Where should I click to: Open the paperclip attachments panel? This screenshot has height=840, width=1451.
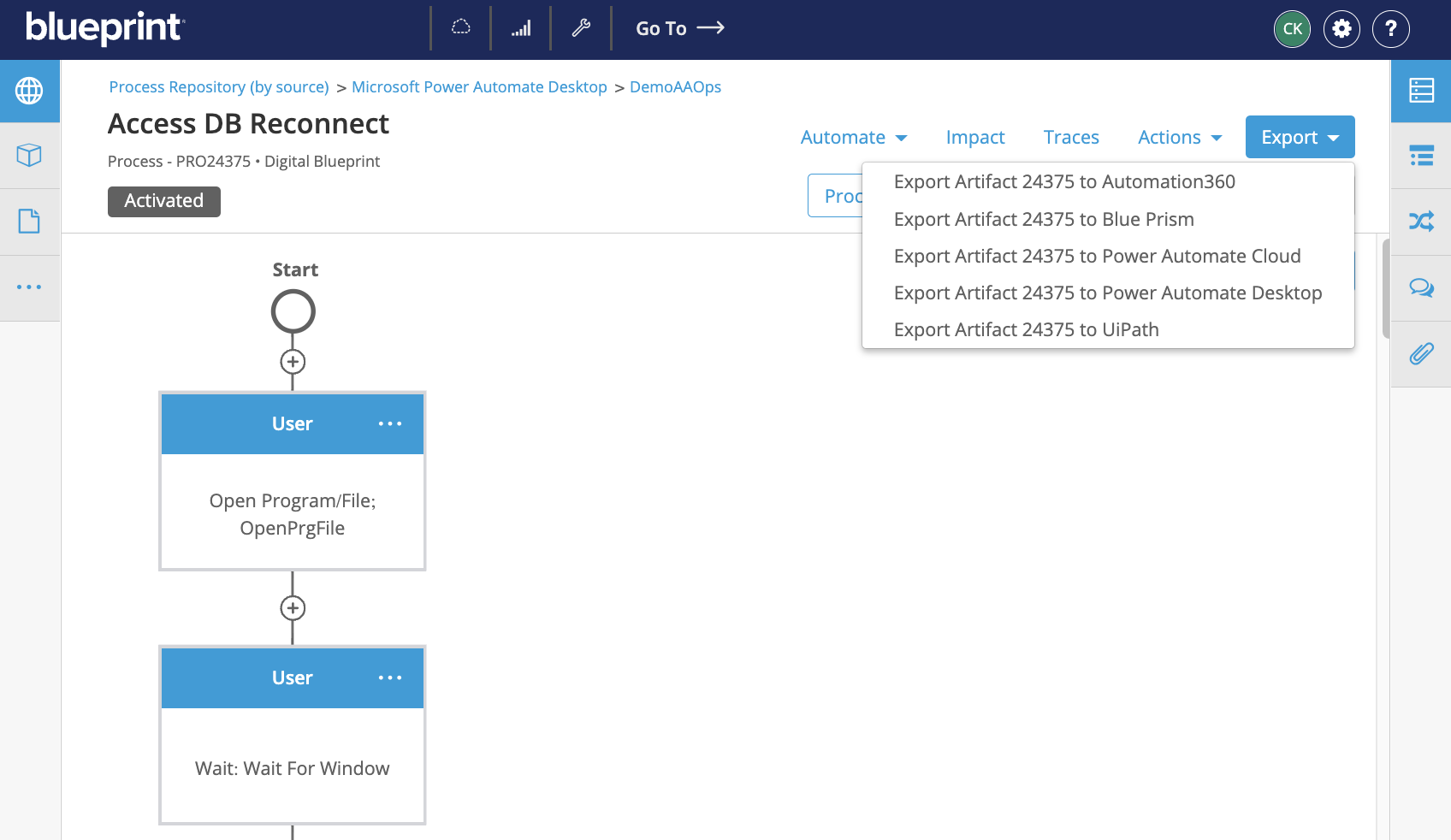(1421, 354)
